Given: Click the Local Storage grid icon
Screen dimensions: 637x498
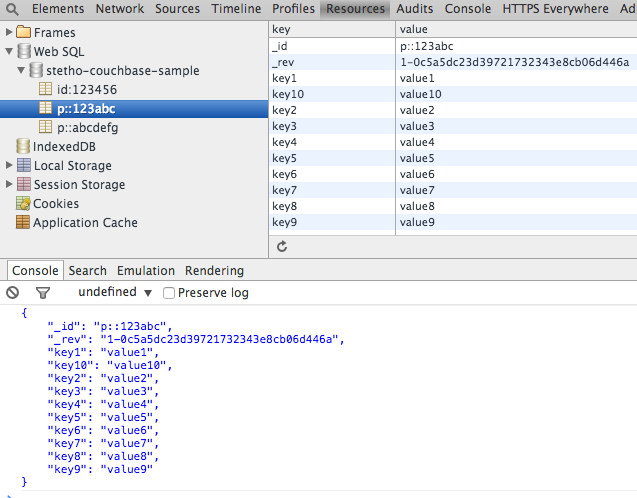Looking at the screenshot, I should tap(24, 165).
